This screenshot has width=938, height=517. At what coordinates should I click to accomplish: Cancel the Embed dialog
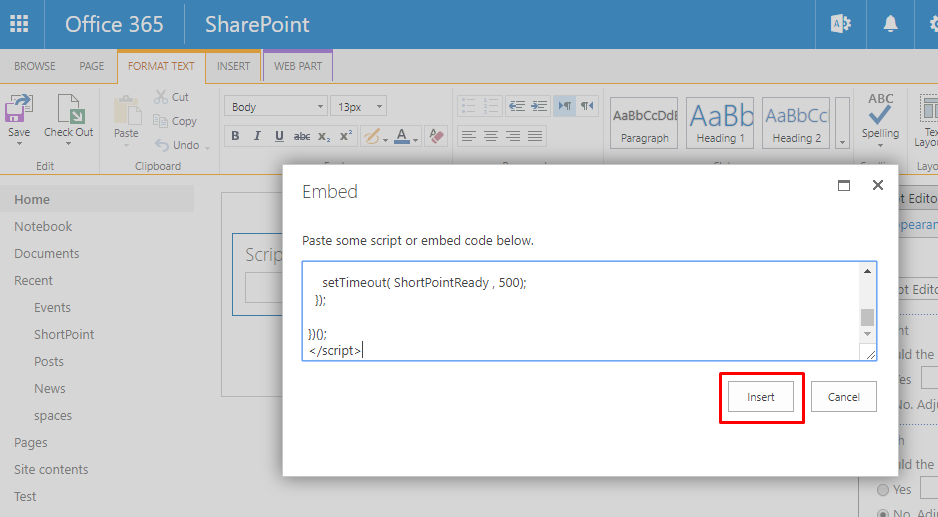point(843,397)
